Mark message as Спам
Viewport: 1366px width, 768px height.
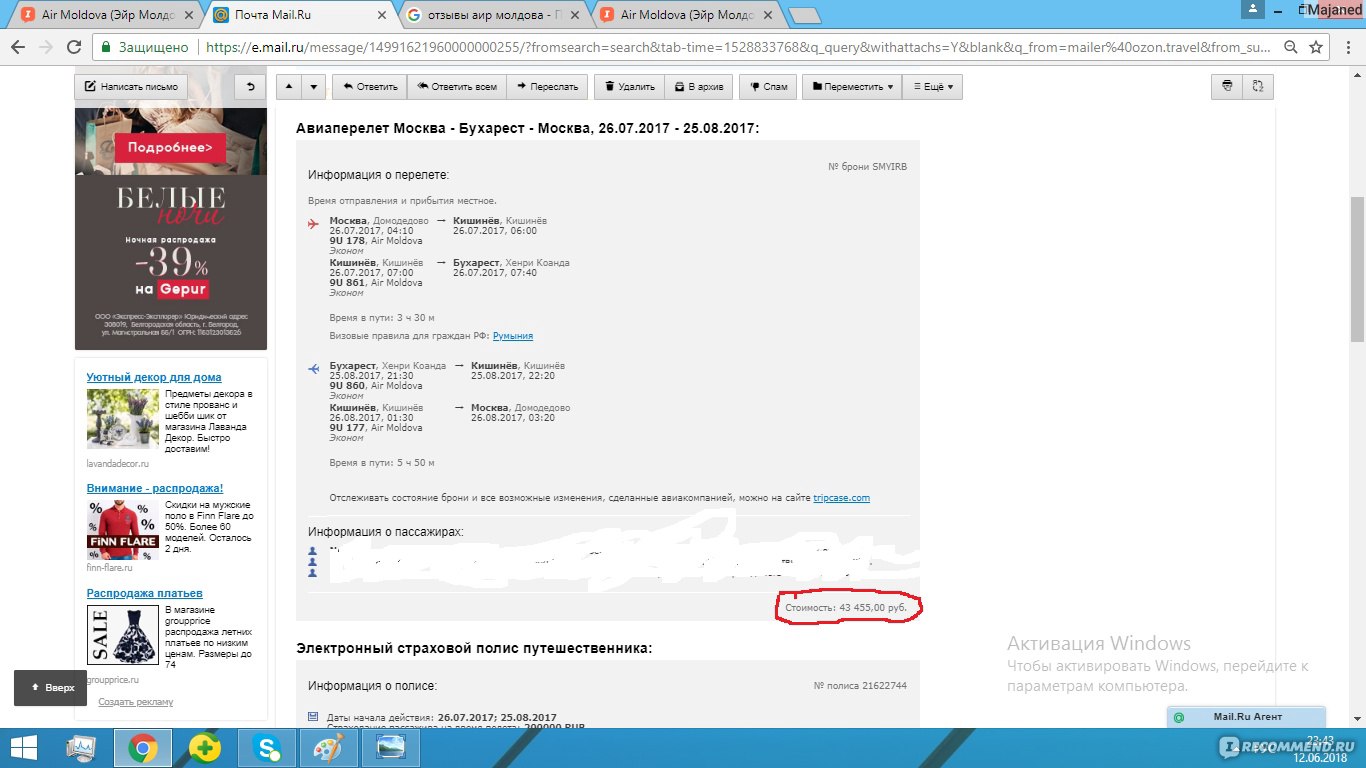[x=768, y=87]
